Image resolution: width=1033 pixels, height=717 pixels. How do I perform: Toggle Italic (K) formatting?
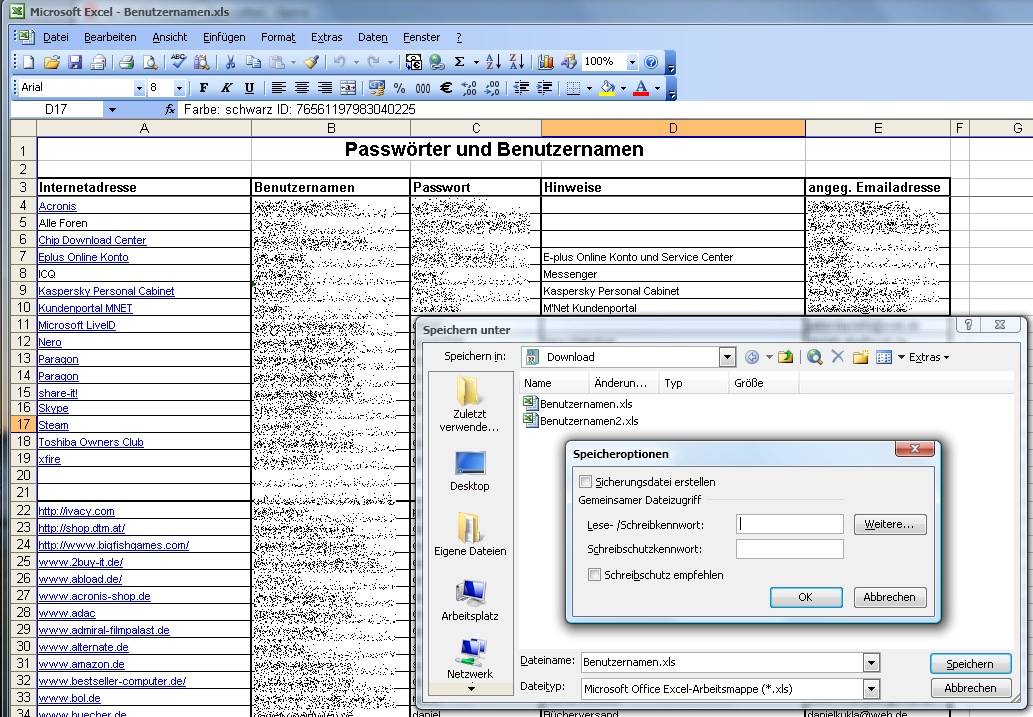tap(227, 88)
